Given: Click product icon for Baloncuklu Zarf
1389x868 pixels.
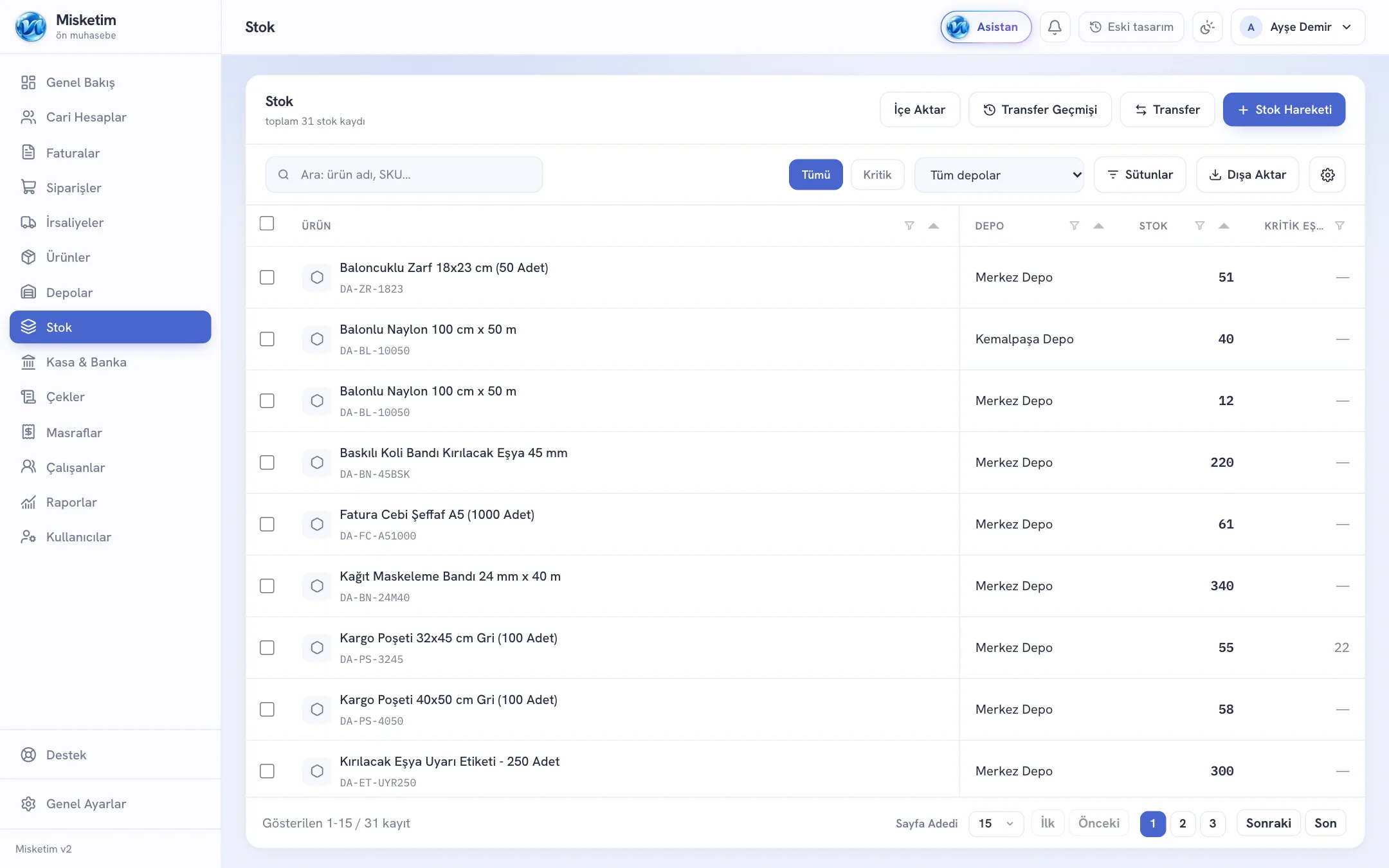Looking at the screenshot, I should [x=317, y=277].
